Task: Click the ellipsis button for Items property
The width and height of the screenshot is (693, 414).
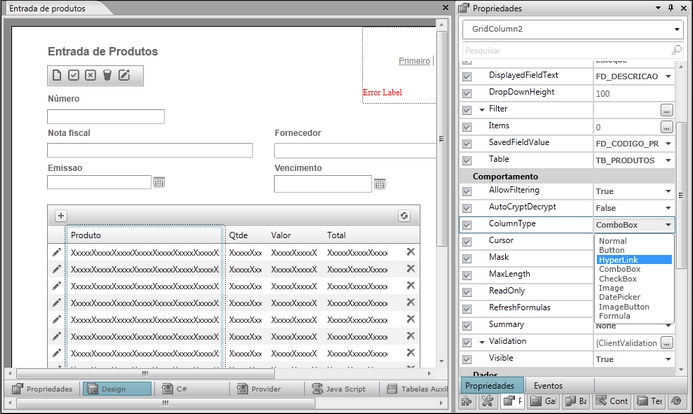Action: pyautogui.click(x=667, y=127)
